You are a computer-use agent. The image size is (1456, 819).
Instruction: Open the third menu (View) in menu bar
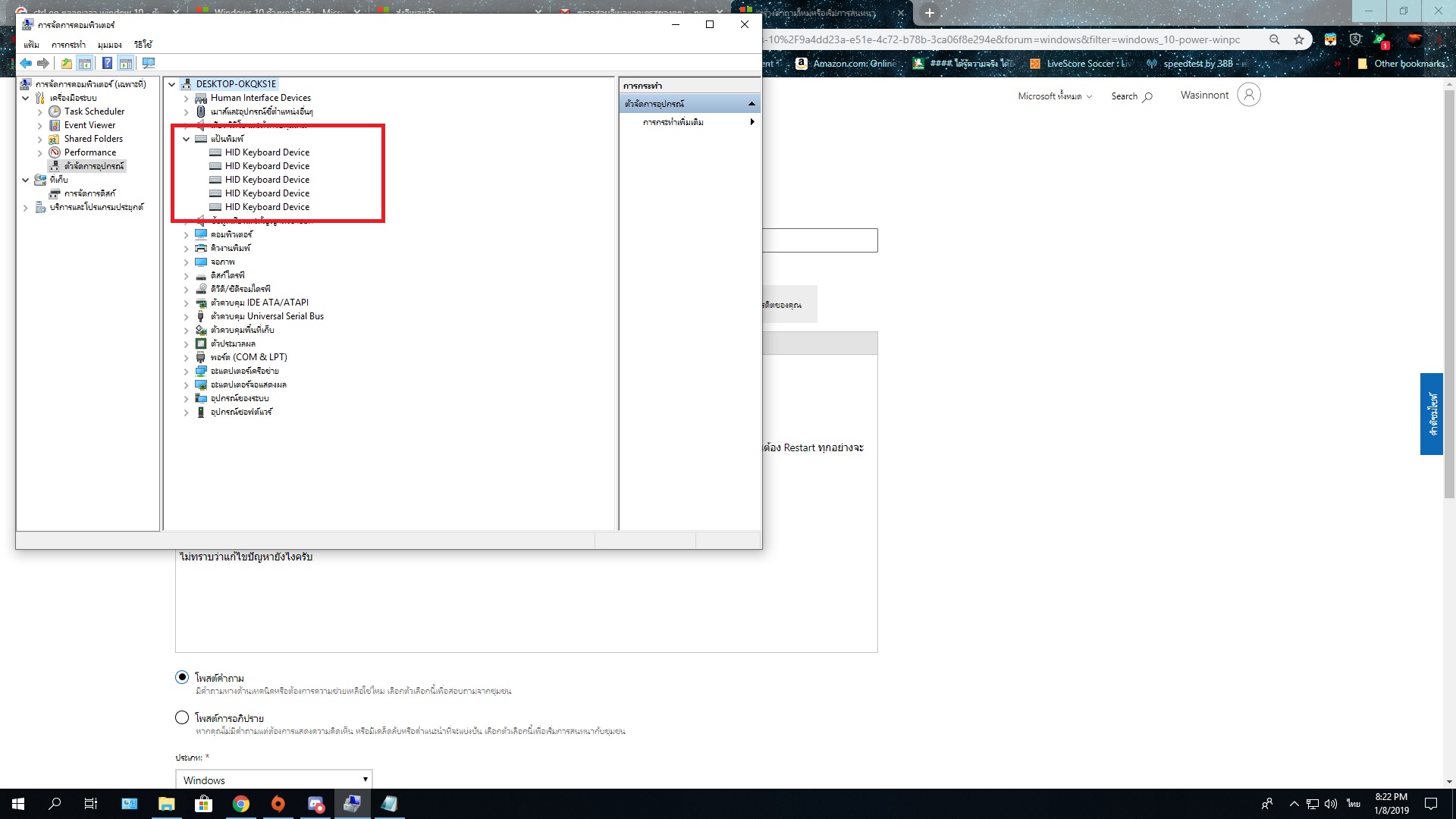point(109,45)
